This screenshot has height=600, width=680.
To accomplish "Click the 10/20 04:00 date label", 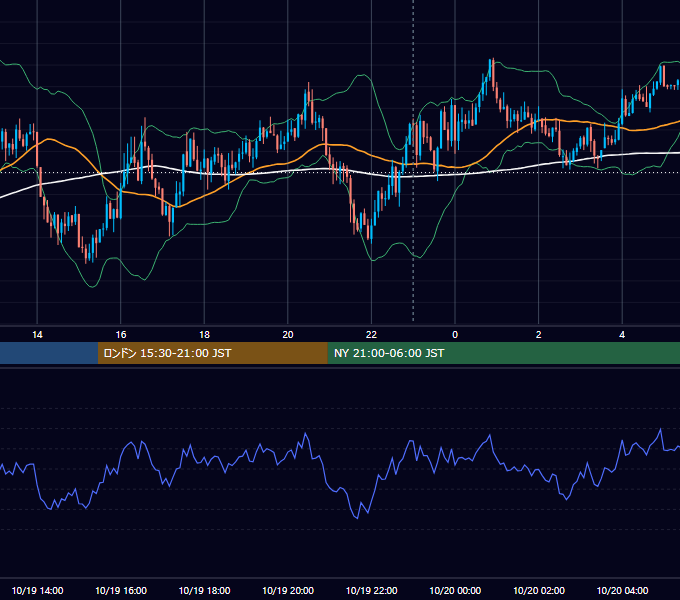I will point(622,591).
